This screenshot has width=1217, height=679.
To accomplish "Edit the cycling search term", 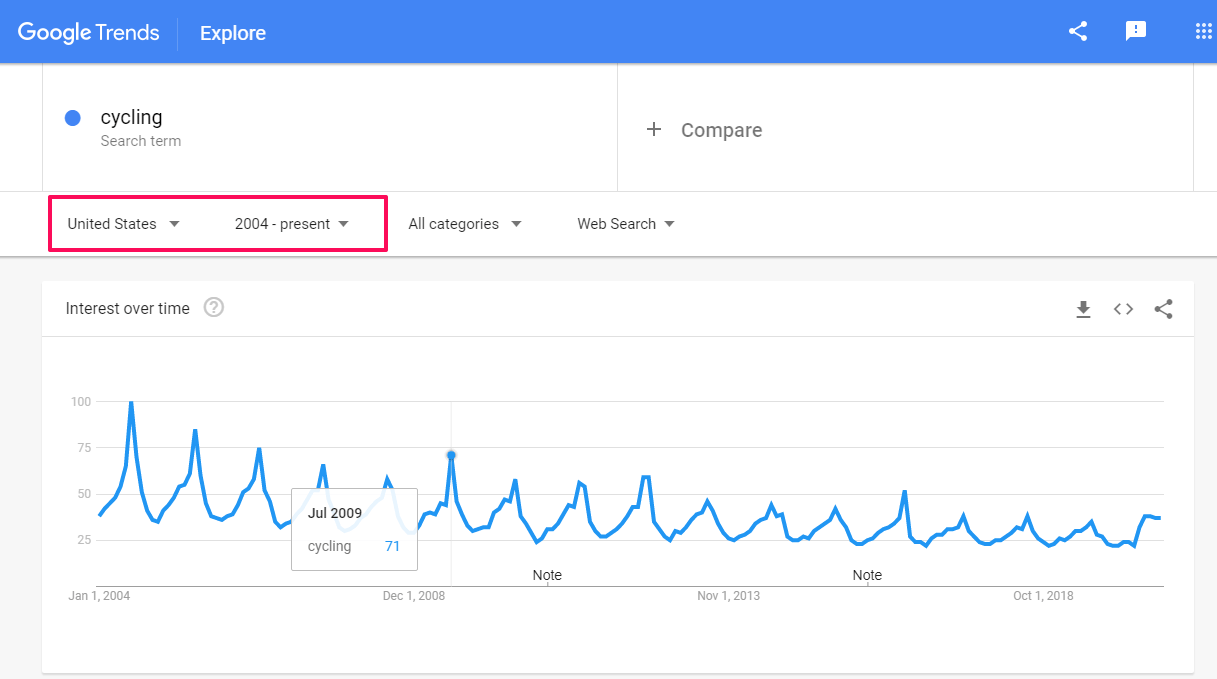I will tap(131, 117).
